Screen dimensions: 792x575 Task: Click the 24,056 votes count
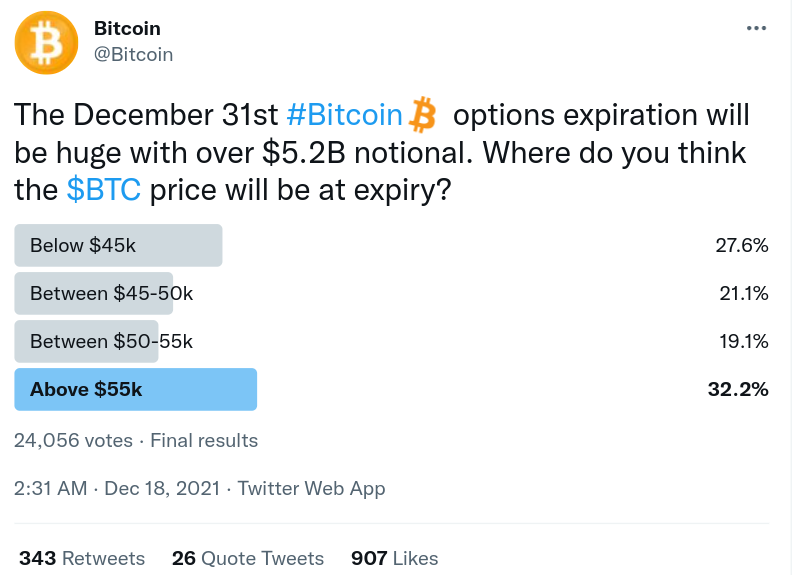pos(73,440)
